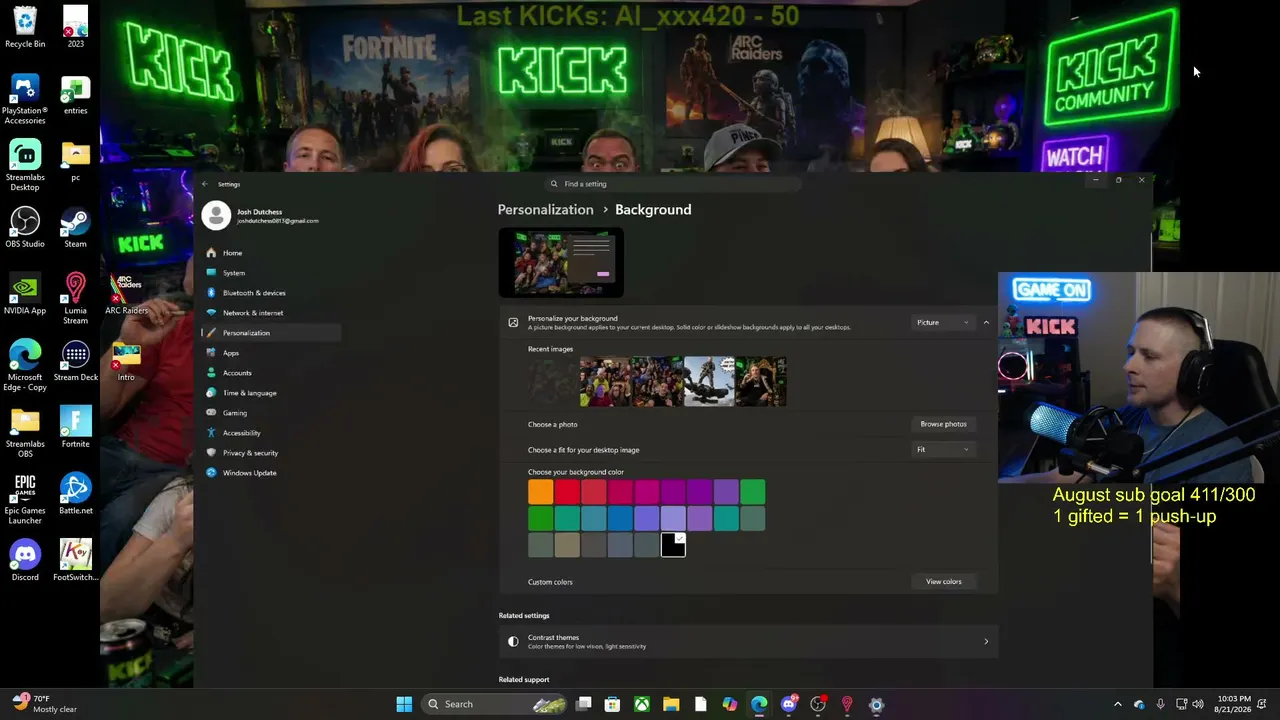The height and width of the screenshot is (720, 1280).
Task: Go back using the Settings back arrow
Action: click(205, 184)
